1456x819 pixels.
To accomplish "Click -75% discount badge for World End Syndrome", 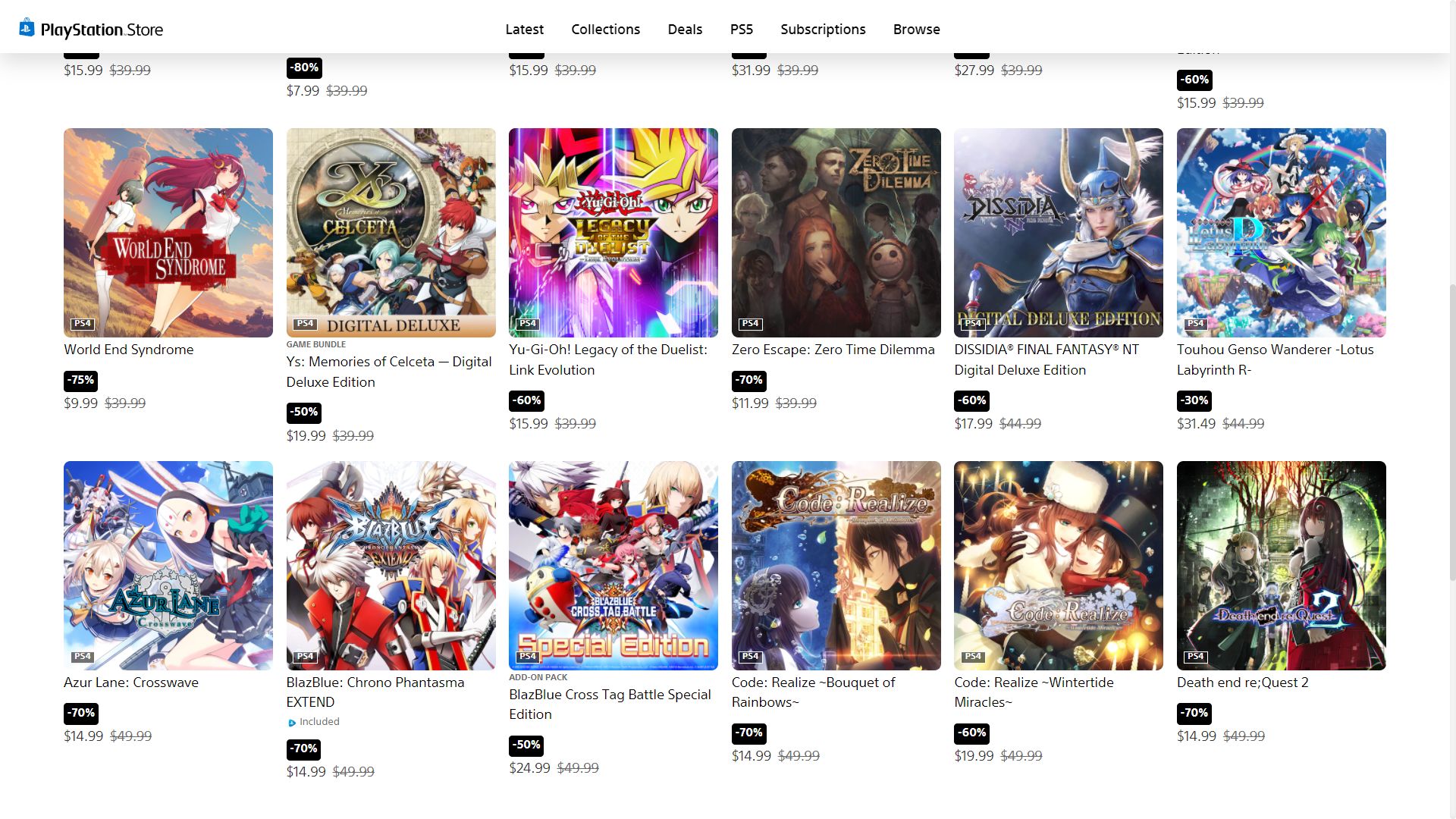I will point(80,381).
